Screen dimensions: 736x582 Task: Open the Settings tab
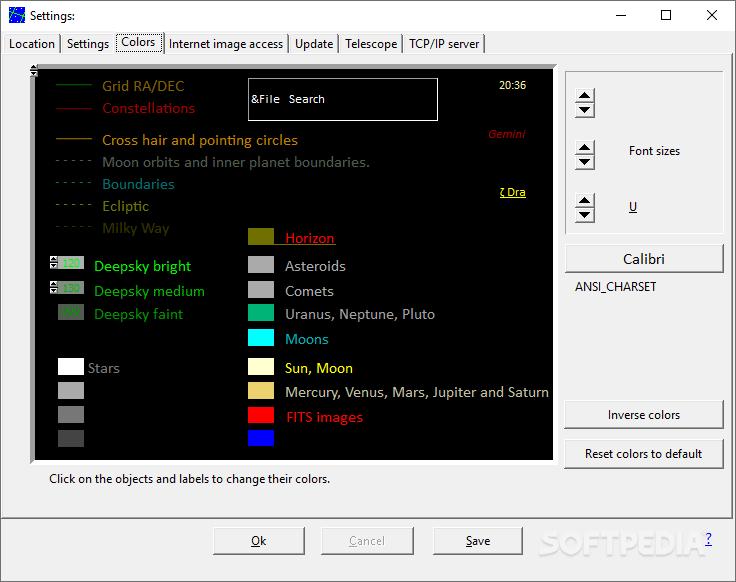tap(88, 44)
